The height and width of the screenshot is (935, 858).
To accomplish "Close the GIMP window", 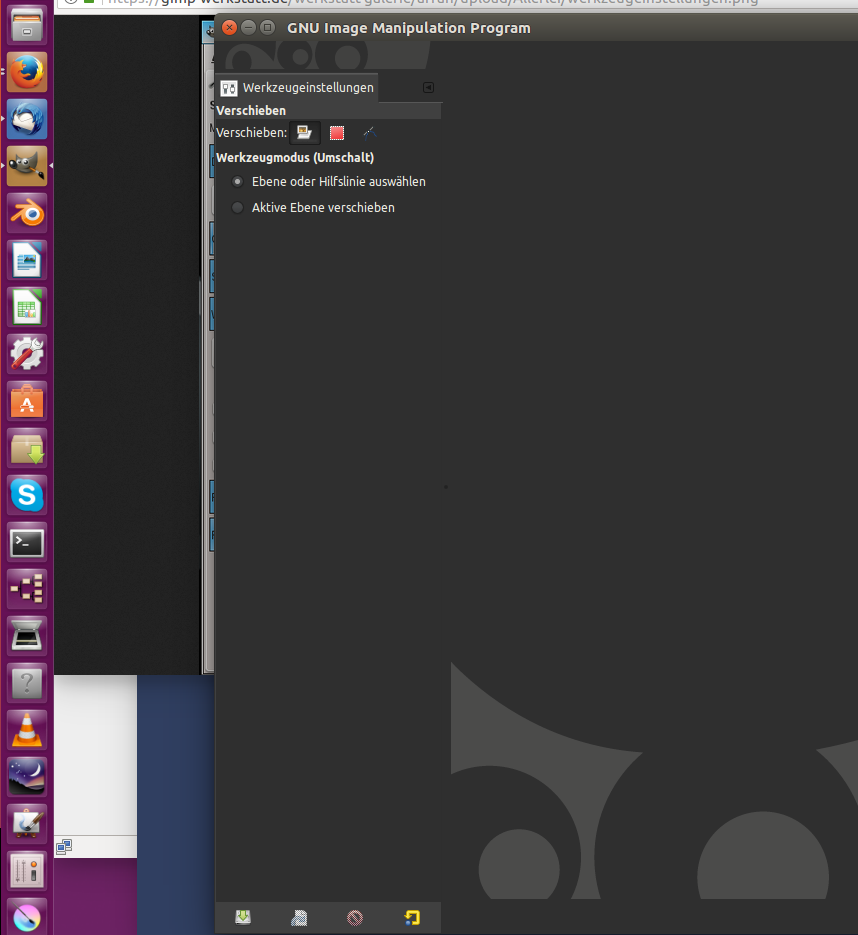I will pos(230,27).
